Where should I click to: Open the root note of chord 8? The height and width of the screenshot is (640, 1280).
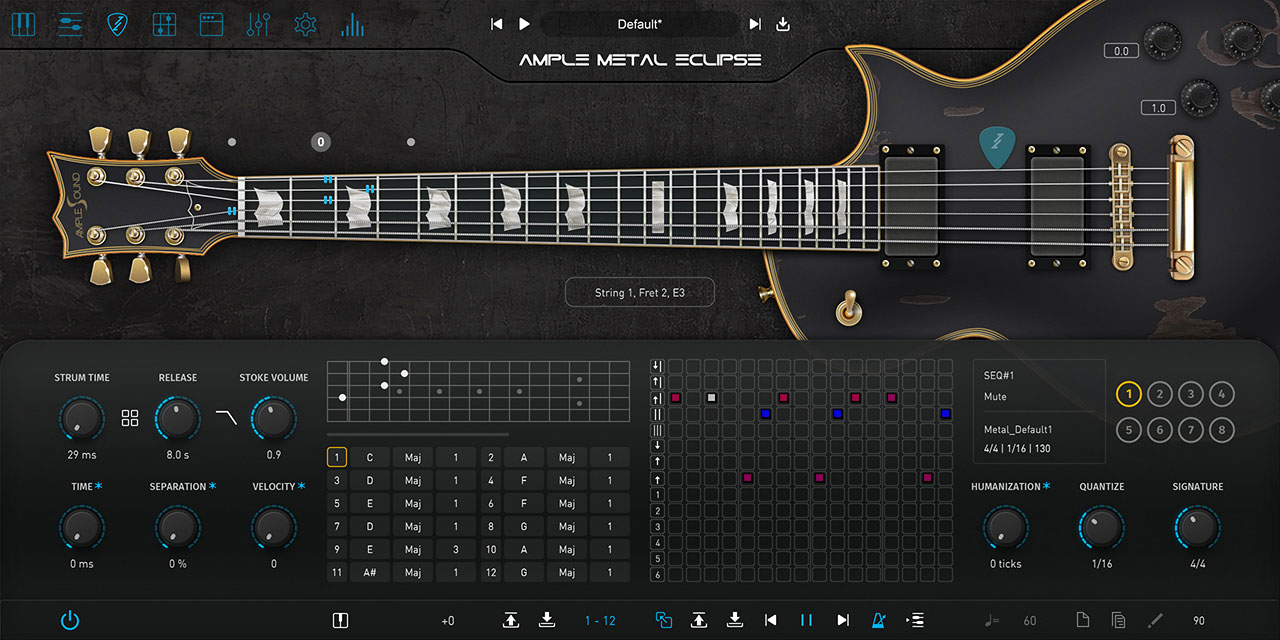tap(523, 527)
